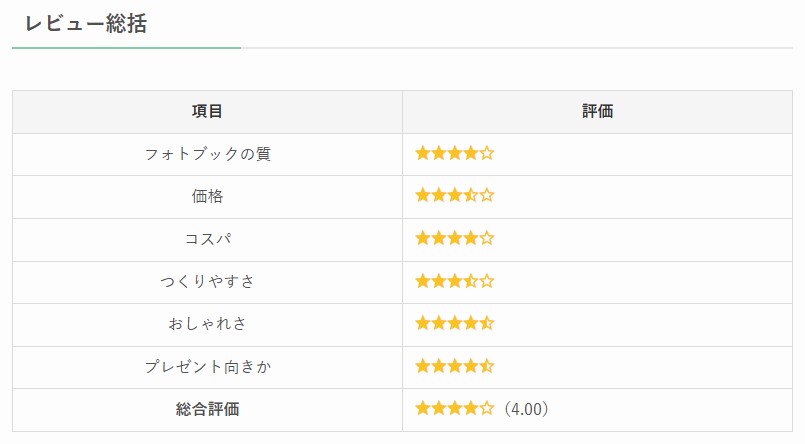Click the レビュー総括 heading
This screenshot has height=444, width=805.
[86, 24]
